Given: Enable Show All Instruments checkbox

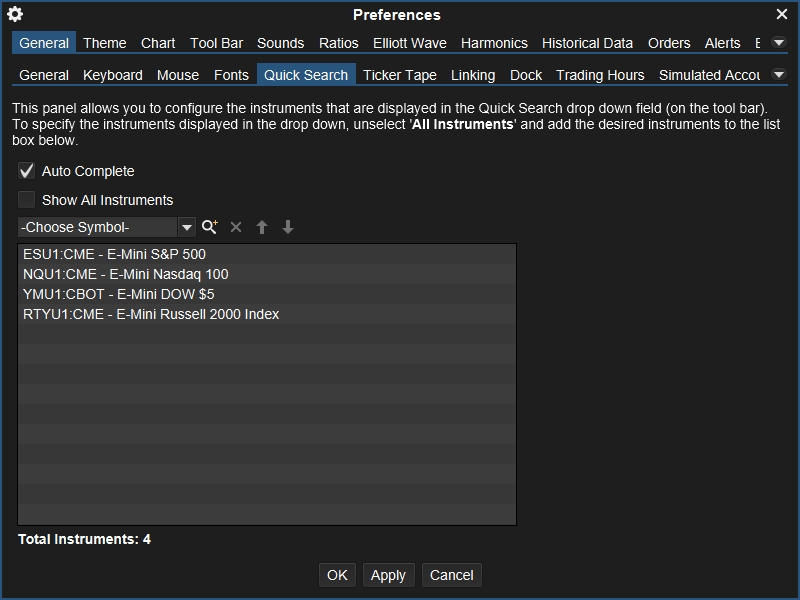Looking at the screenshot, I should pos(27,200).
